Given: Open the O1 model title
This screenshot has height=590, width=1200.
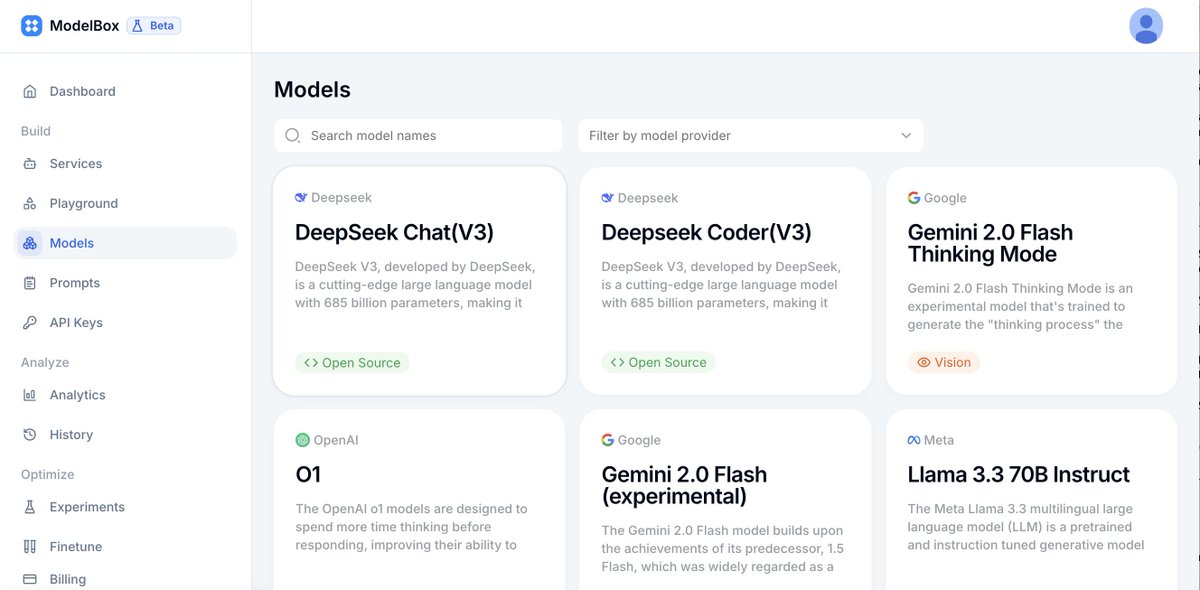Looking at the screenshot, I should 308,474.
